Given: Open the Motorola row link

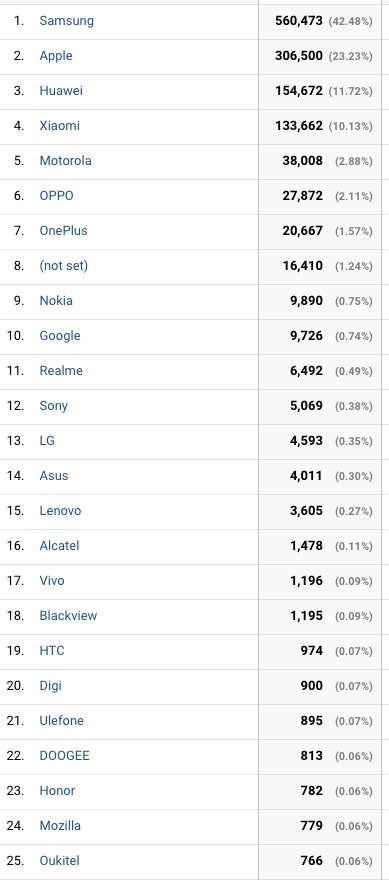Looking at the screenshot, I should [x=65, y=161].
